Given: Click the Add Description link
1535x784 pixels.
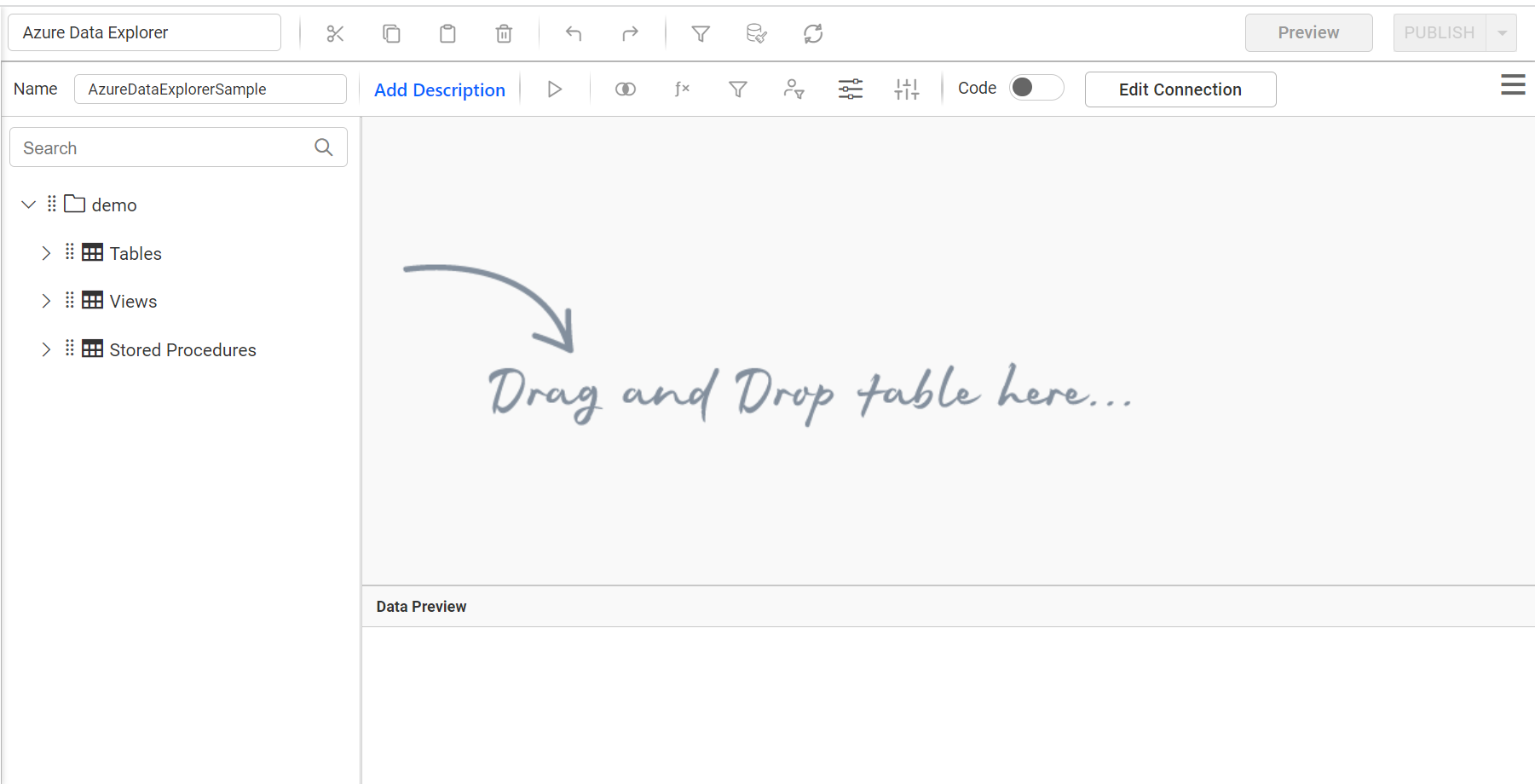Looking at the screenshot, I should [440, 89].
